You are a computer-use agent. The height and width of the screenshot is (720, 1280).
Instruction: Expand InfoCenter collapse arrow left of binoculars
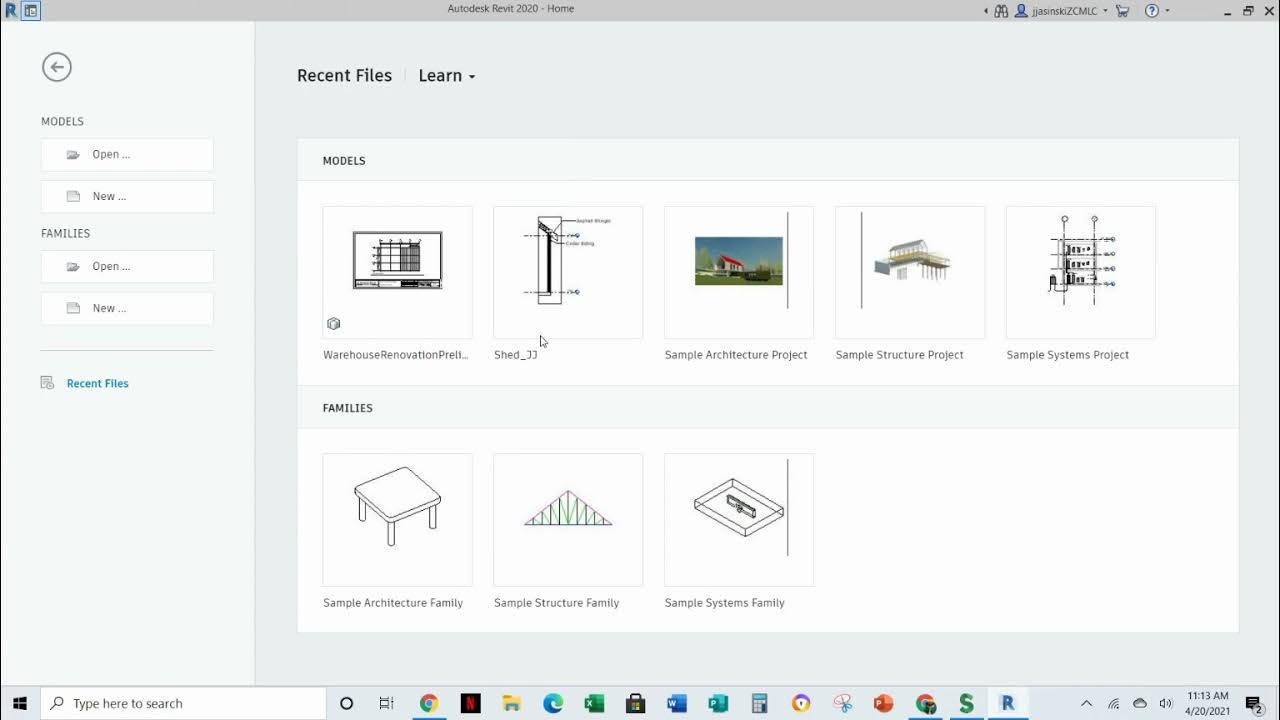tap(986, 11)
